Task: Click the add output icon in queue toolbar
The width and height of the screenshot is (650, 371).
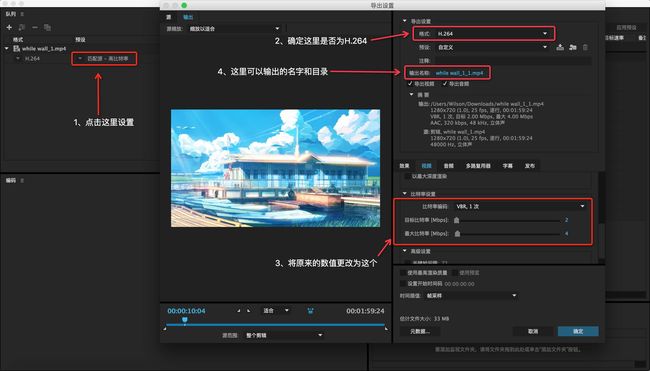Action: pos(22,27)
